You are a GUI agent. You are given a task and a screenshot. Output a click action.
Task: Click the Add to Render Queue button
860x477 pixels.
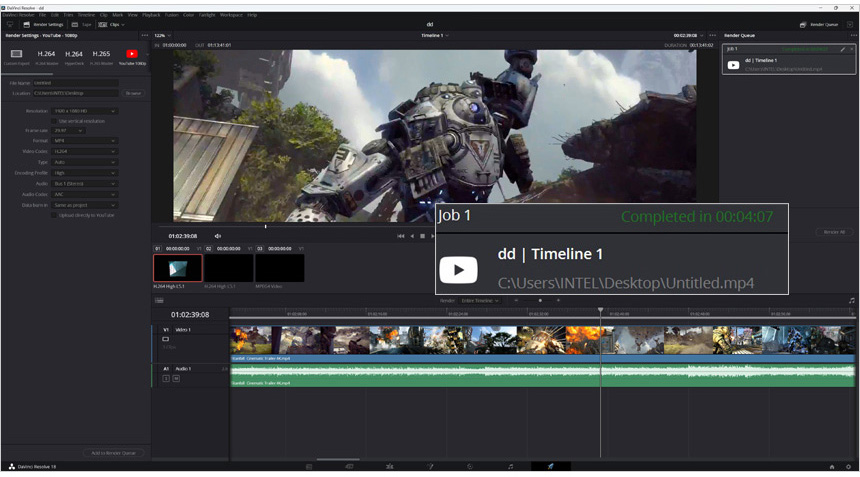(x=113, y=453)
